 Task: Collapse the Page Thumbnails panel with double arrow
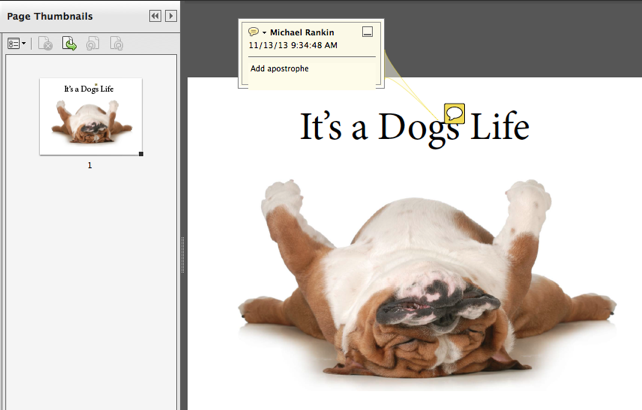[155, 16]
